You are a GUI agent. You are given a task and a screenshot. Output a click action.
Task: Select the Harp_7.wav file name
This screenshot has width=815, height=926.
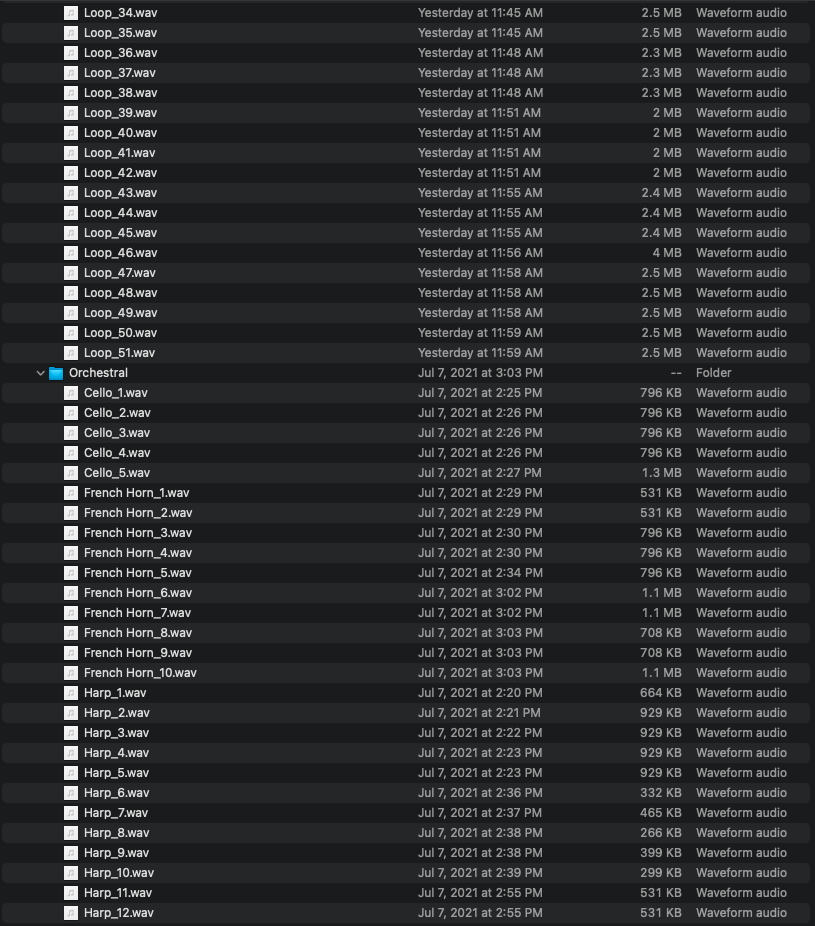pos(116,813)
